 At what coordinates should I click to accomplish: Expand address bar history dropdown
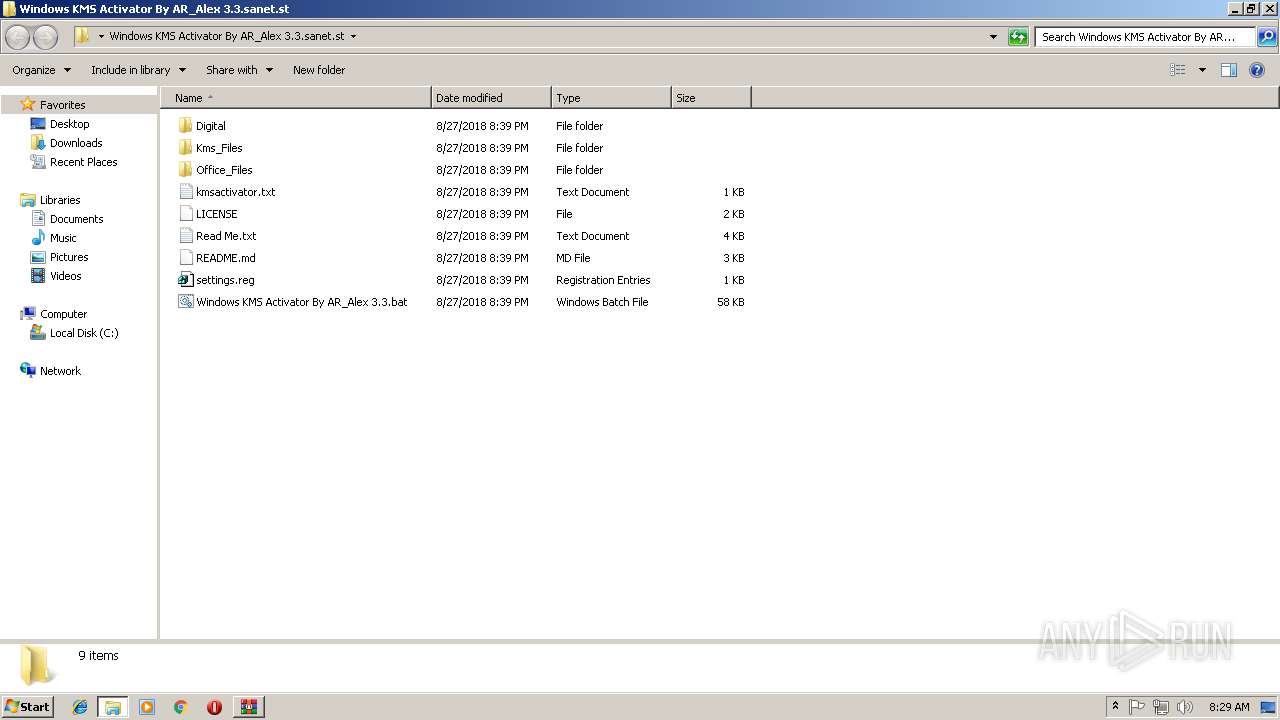[993, 37]
